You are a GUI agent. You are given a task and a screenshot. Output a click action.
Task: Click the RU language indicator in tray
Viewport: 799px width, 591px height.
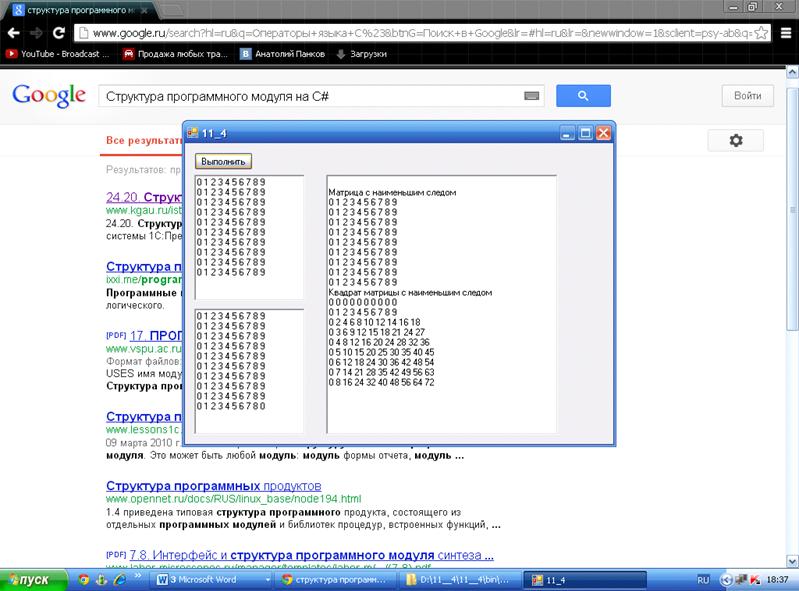[x=702, y=579]
